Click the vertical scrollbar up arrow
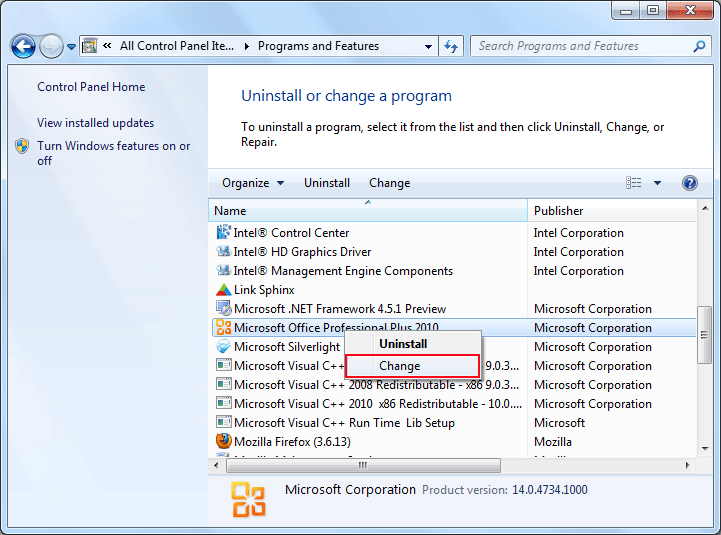721x535 pixels. point(705,208)
